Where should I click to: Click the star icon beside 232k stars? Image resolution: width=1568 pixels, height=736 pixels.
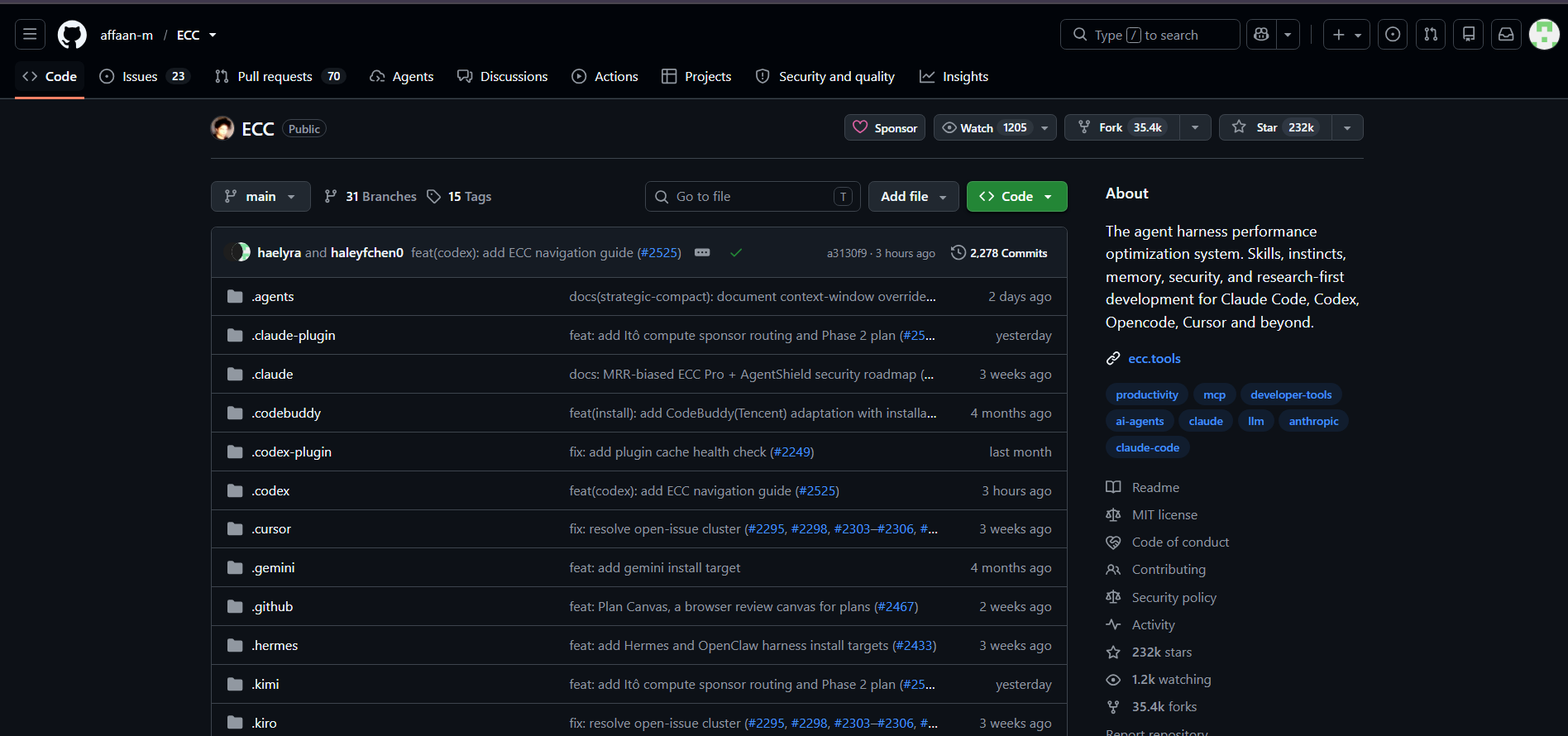coord(1113,652)
